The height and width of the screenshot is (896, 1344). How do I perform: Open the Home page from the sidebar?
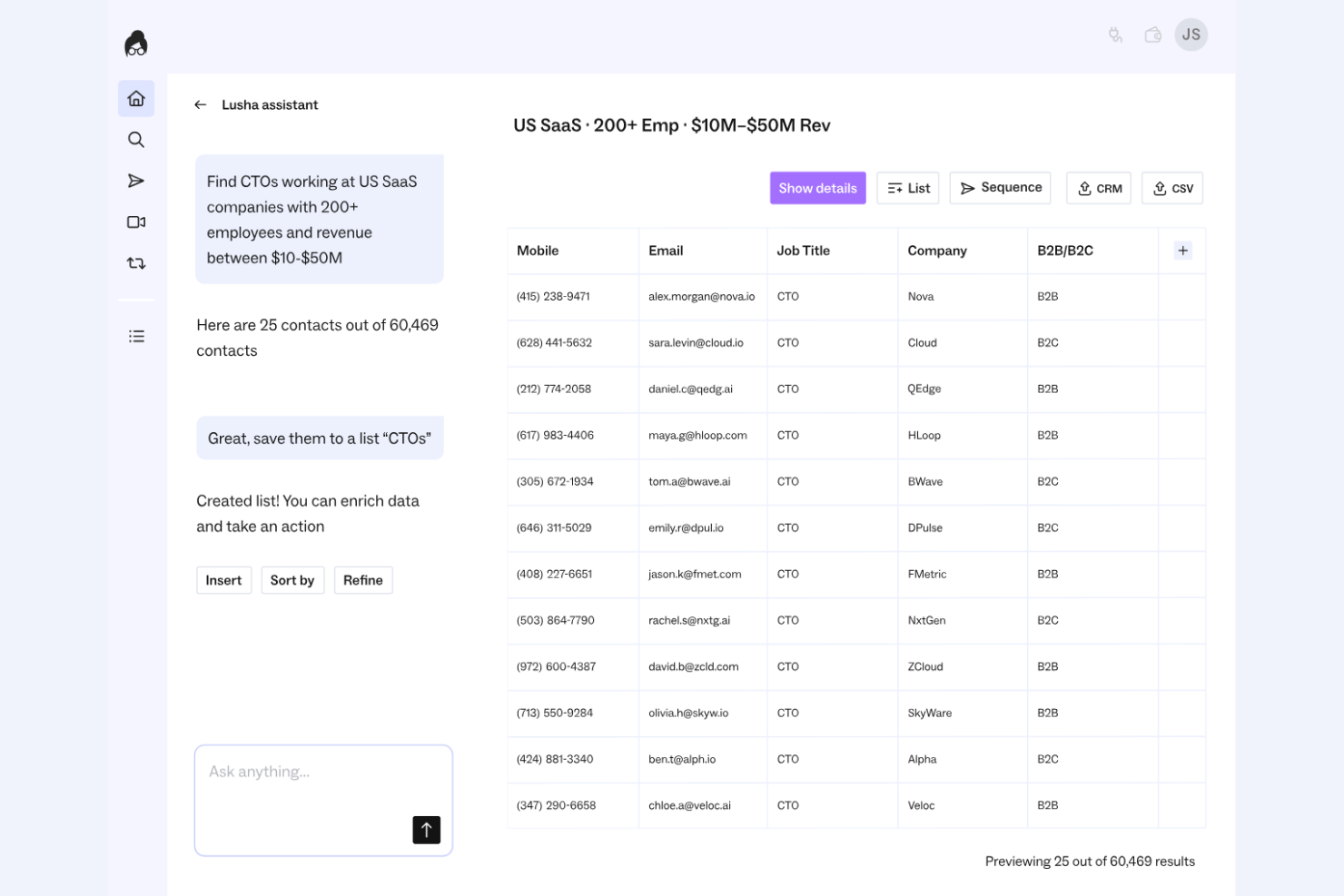point(136,98)
